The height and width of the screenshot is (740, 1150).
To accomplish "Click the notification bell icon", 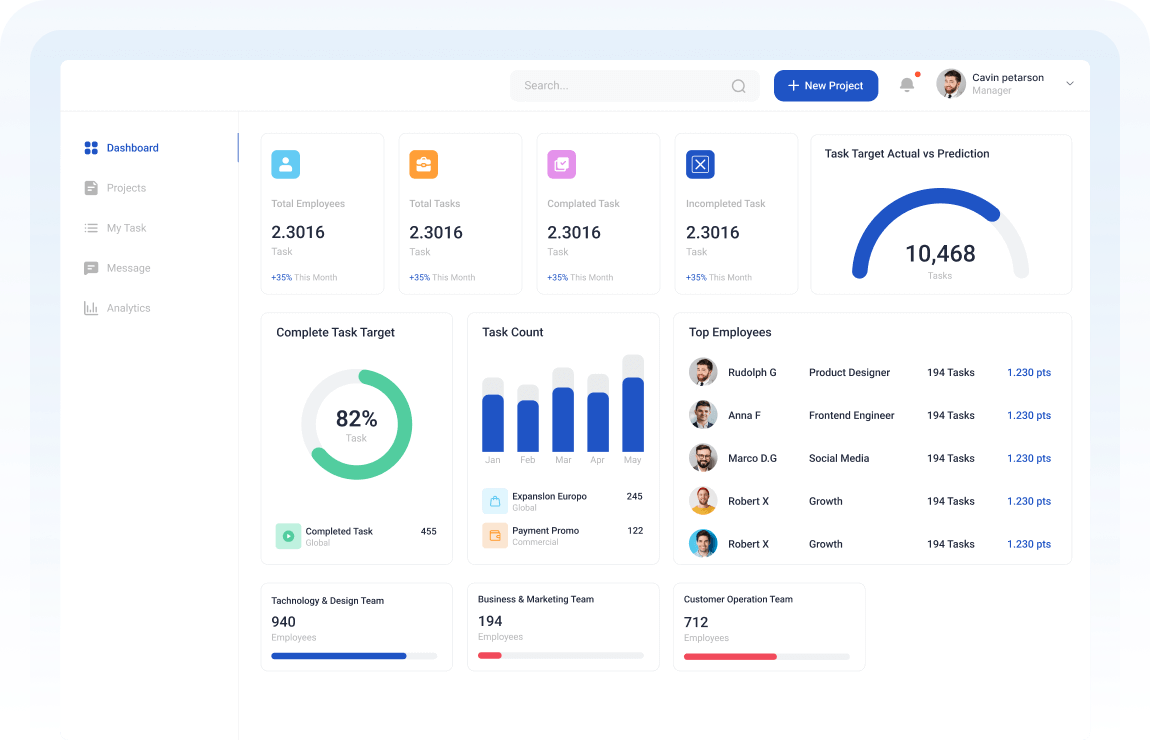I will click(907, 85).
